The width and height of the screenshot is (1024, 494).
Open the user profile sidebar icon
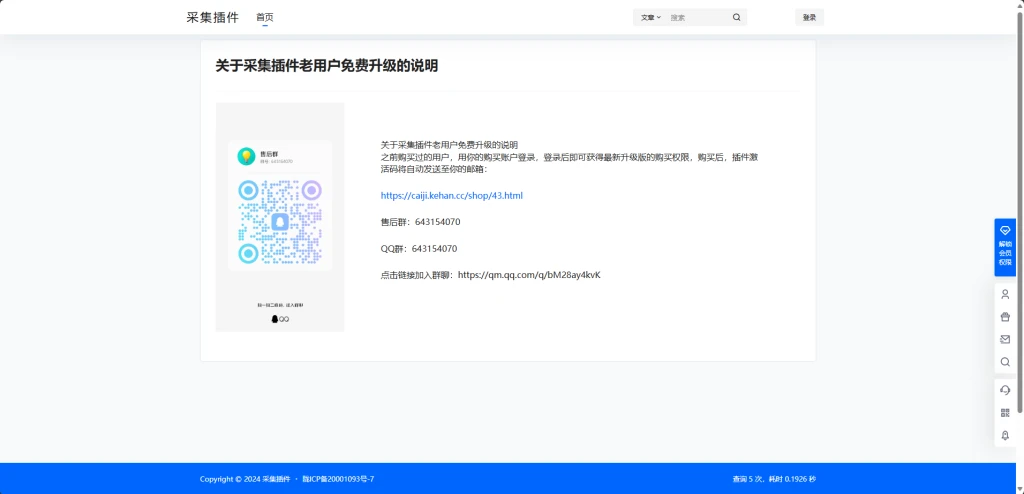click(1005, 294)
